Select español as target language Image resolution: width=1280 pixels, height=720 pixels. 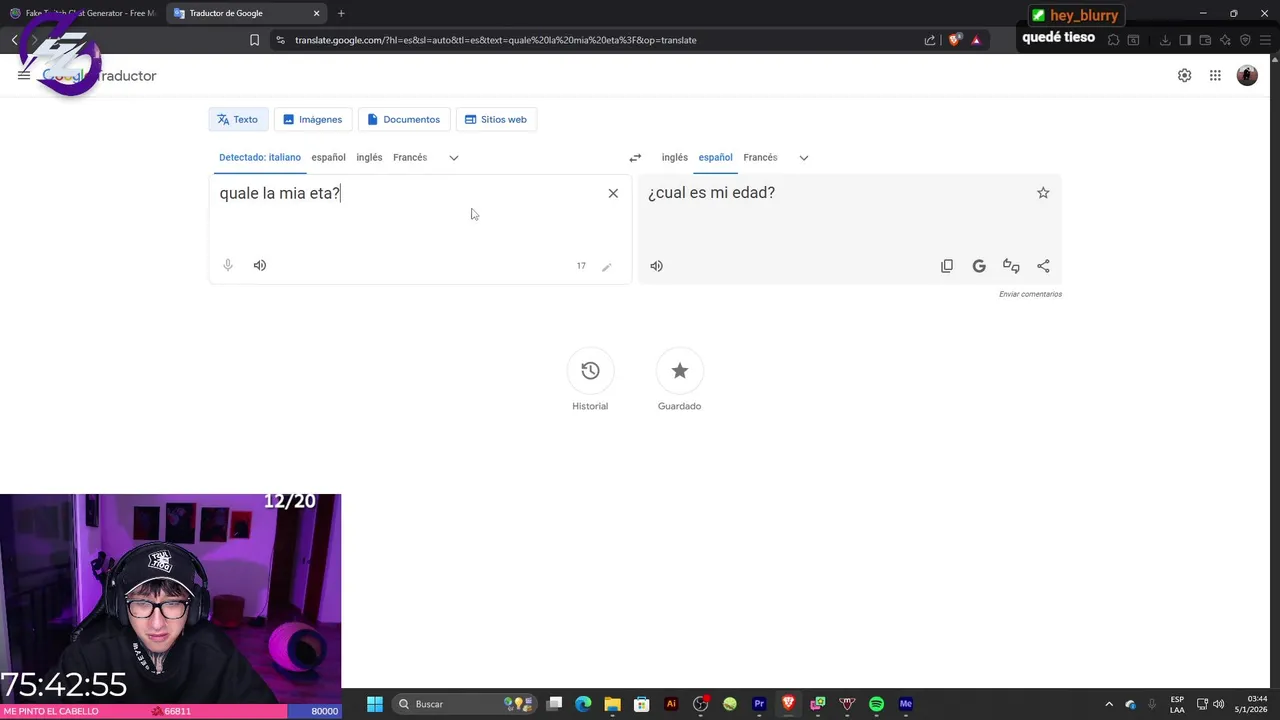715,157
